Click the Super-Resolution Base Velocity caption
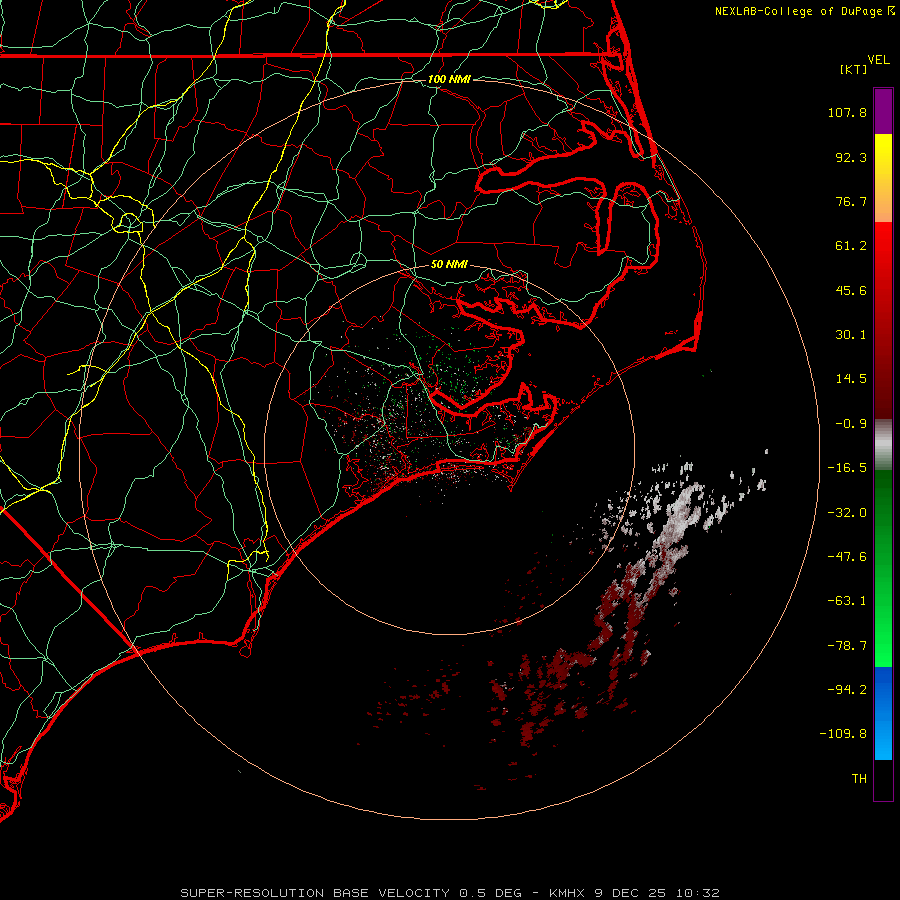The width and height of the screenshot is (900, 900). pos(449,893)
